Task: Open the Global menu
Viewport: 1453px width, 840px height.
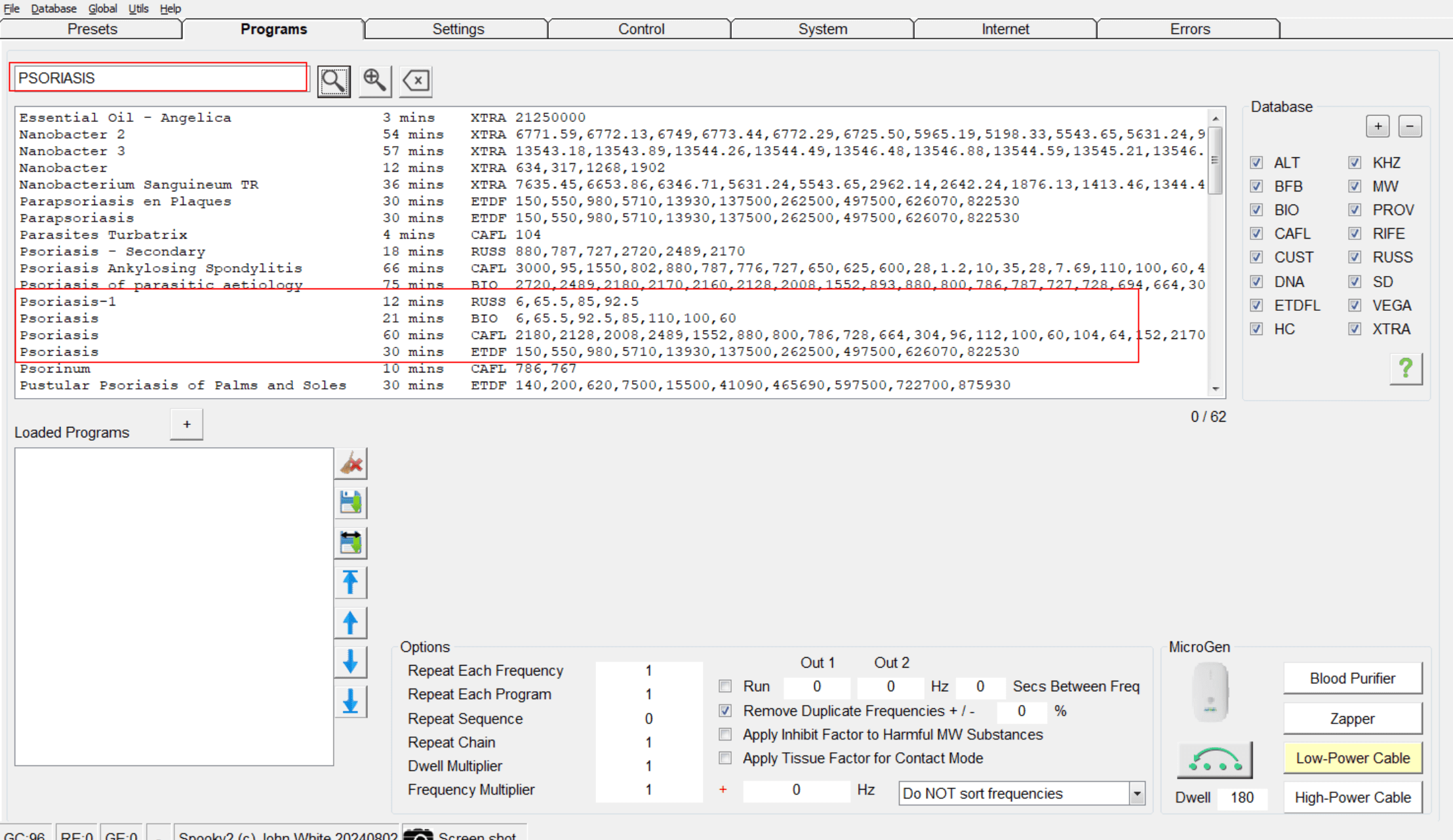Action: [103, 9]
